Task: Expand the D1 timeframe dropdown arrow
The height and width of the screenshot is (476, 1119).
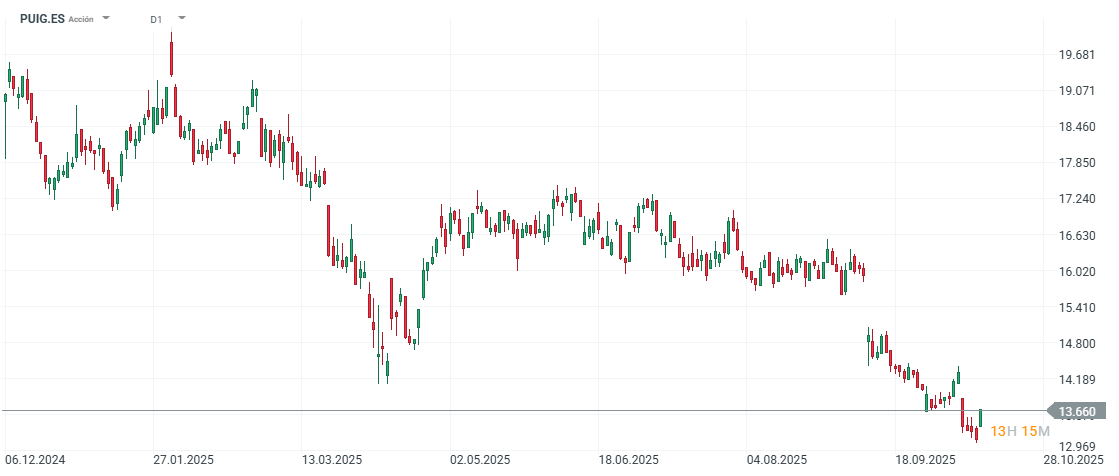Action: click(x=182, y=19)
